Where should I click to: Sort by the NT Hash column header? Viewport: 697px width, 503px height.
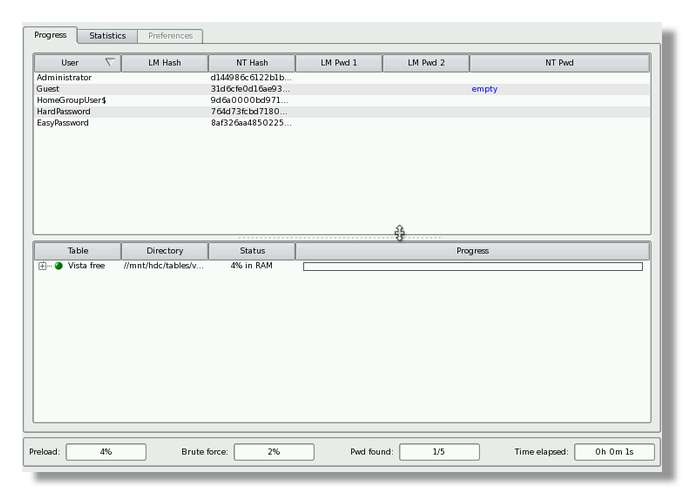tap(251, 63)
